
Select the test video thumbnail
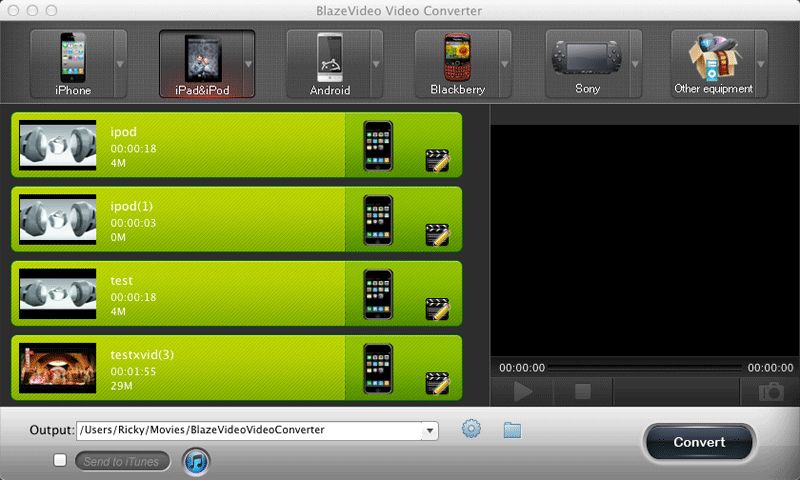pos(58,294)
